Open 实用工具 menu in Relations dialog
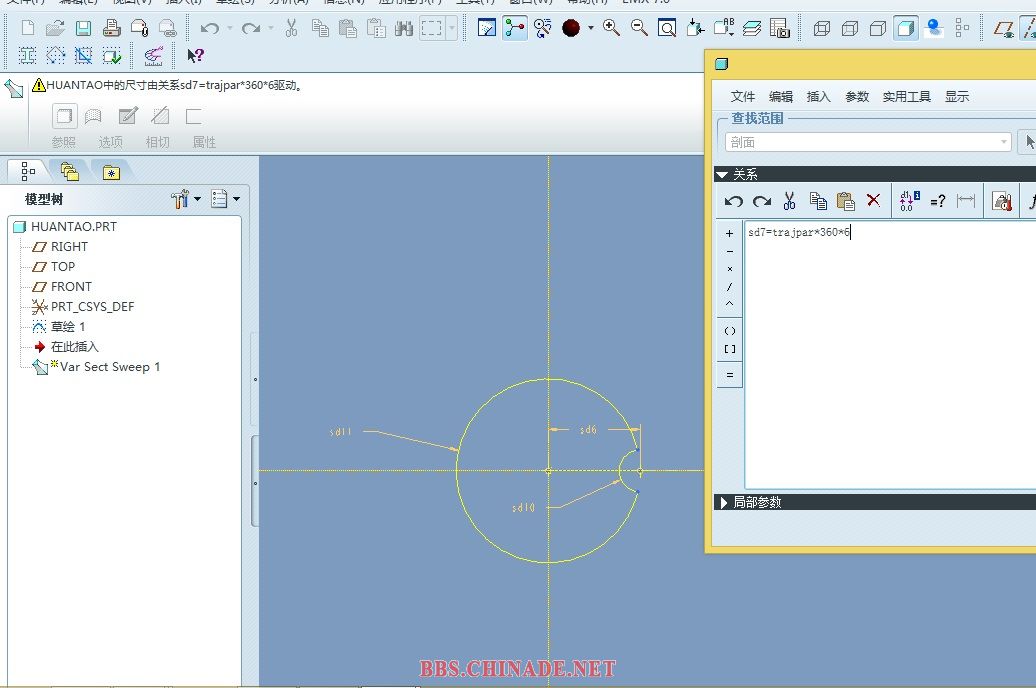 (906, 96)
